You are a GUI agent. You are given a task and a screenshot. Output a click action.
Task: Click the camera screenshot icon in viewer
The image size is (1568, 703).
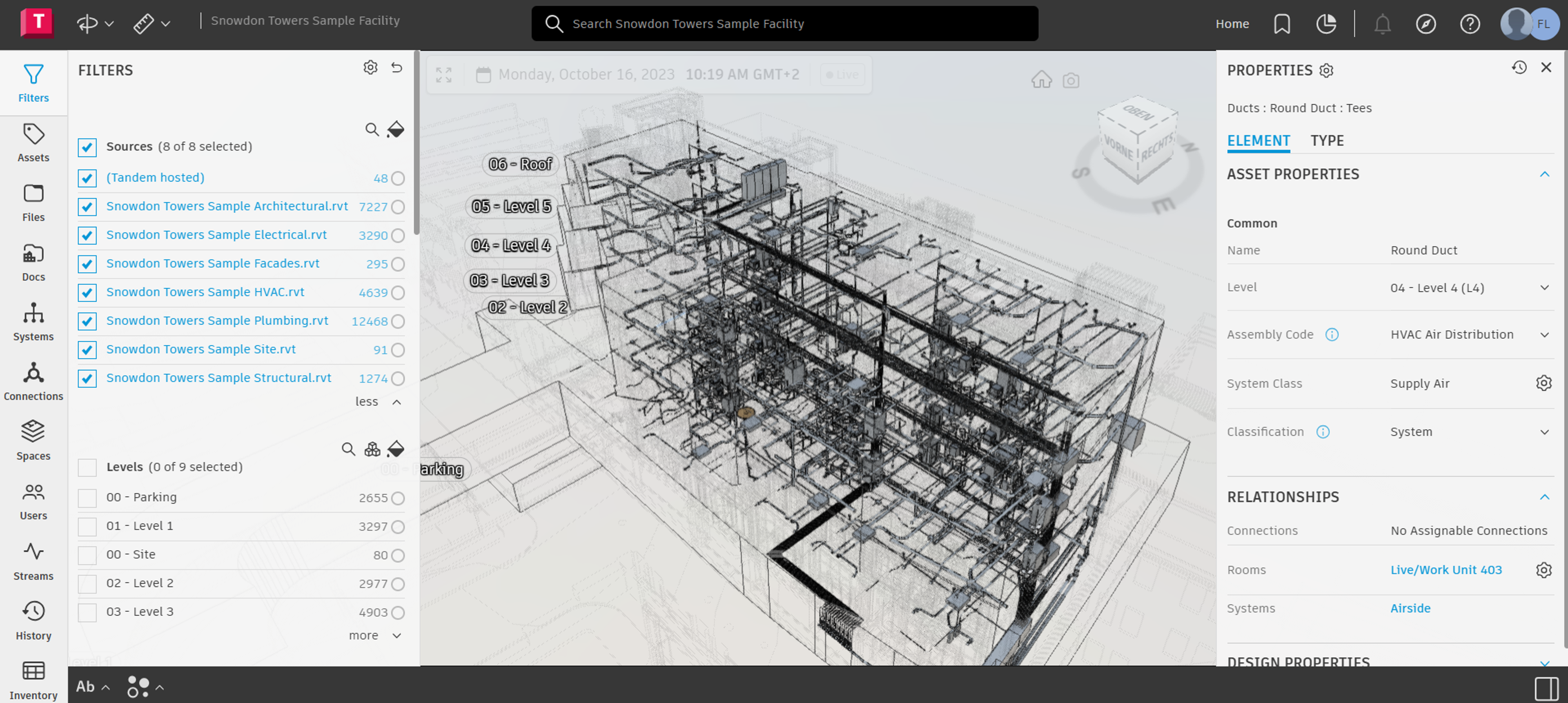(x=1071, y=80)
